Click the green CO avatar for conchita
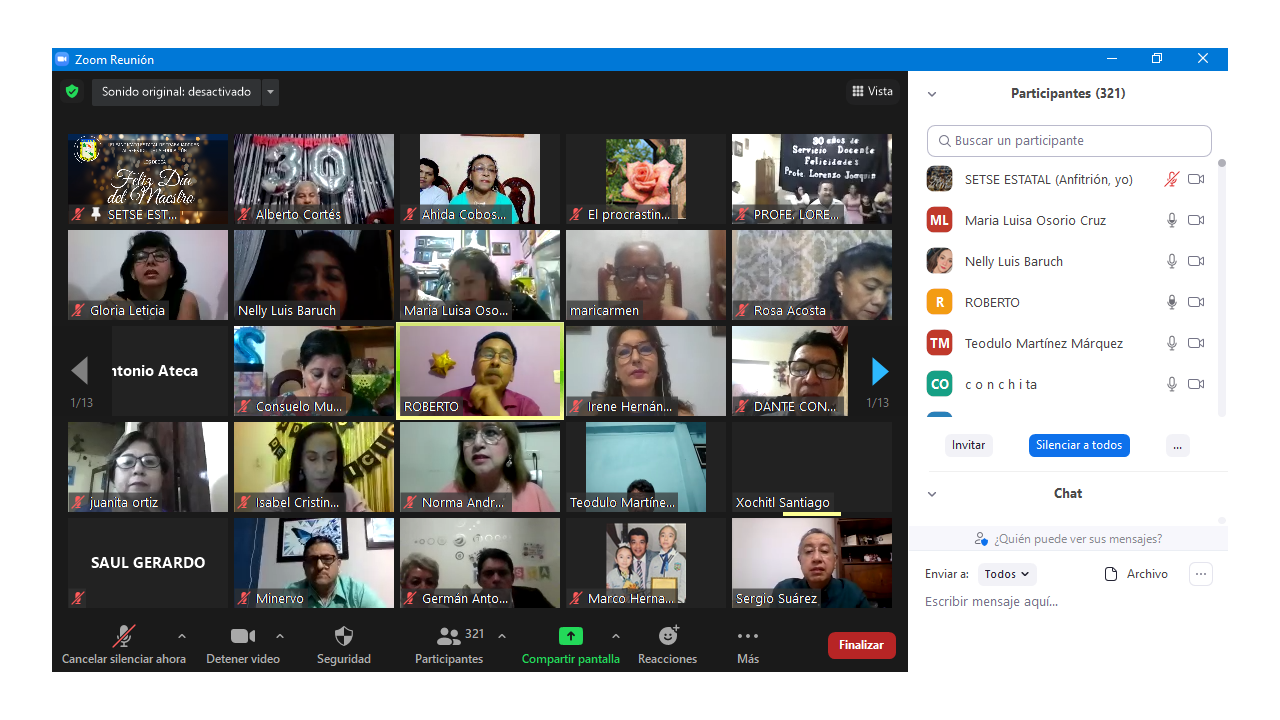This screenshot has height=720, width=1280. [939, 384]
